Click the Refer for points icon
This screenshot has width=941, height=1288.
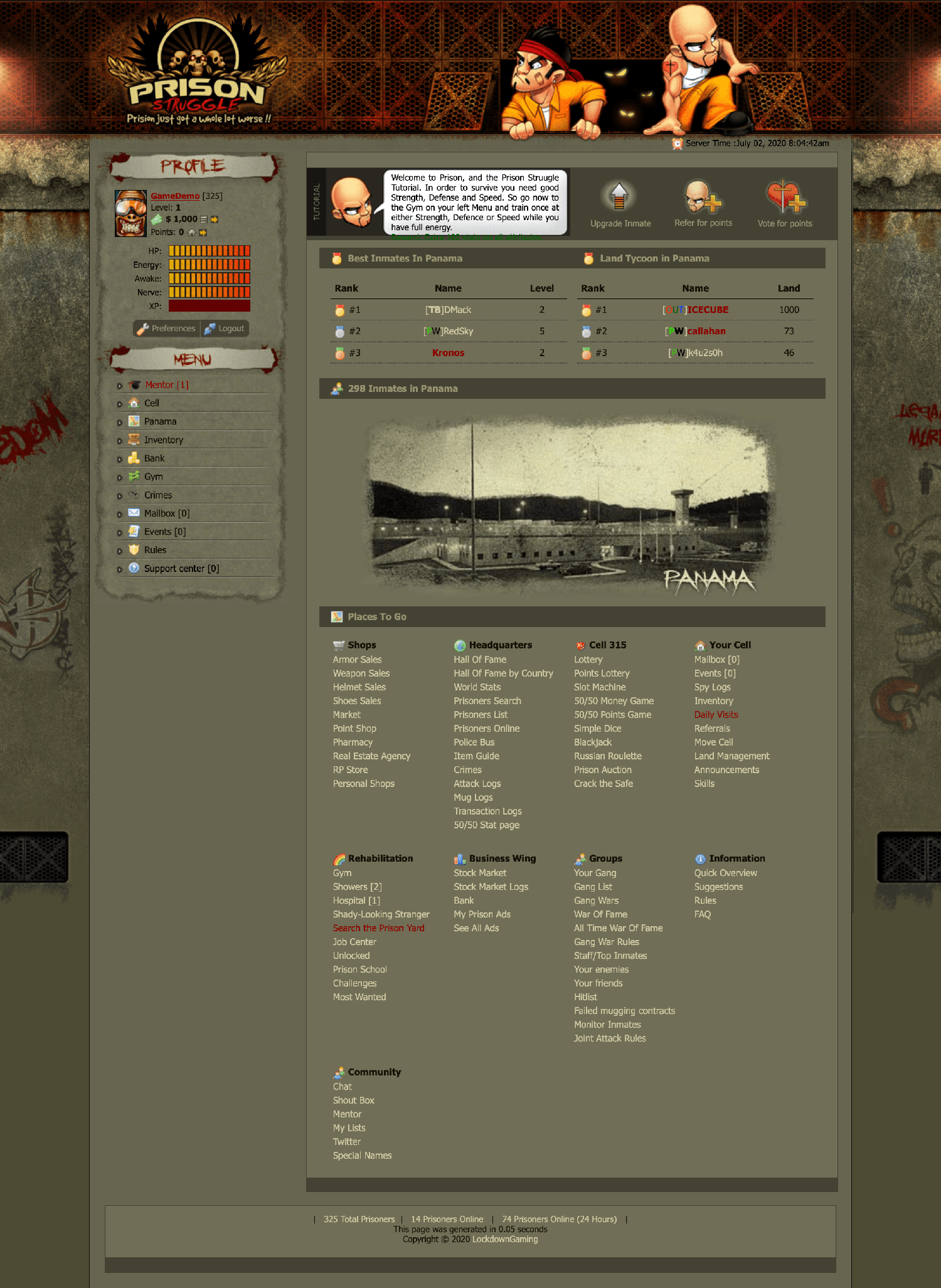[x=702, y=196]
